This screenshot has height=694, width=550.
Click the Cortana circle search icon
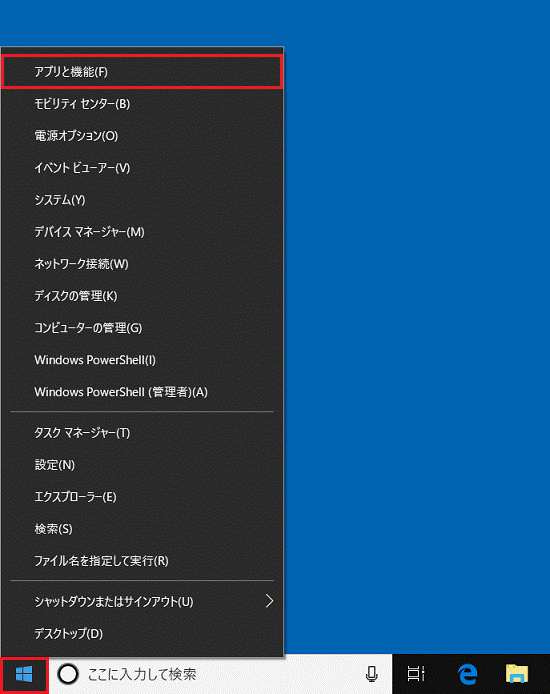pos(68,675)
